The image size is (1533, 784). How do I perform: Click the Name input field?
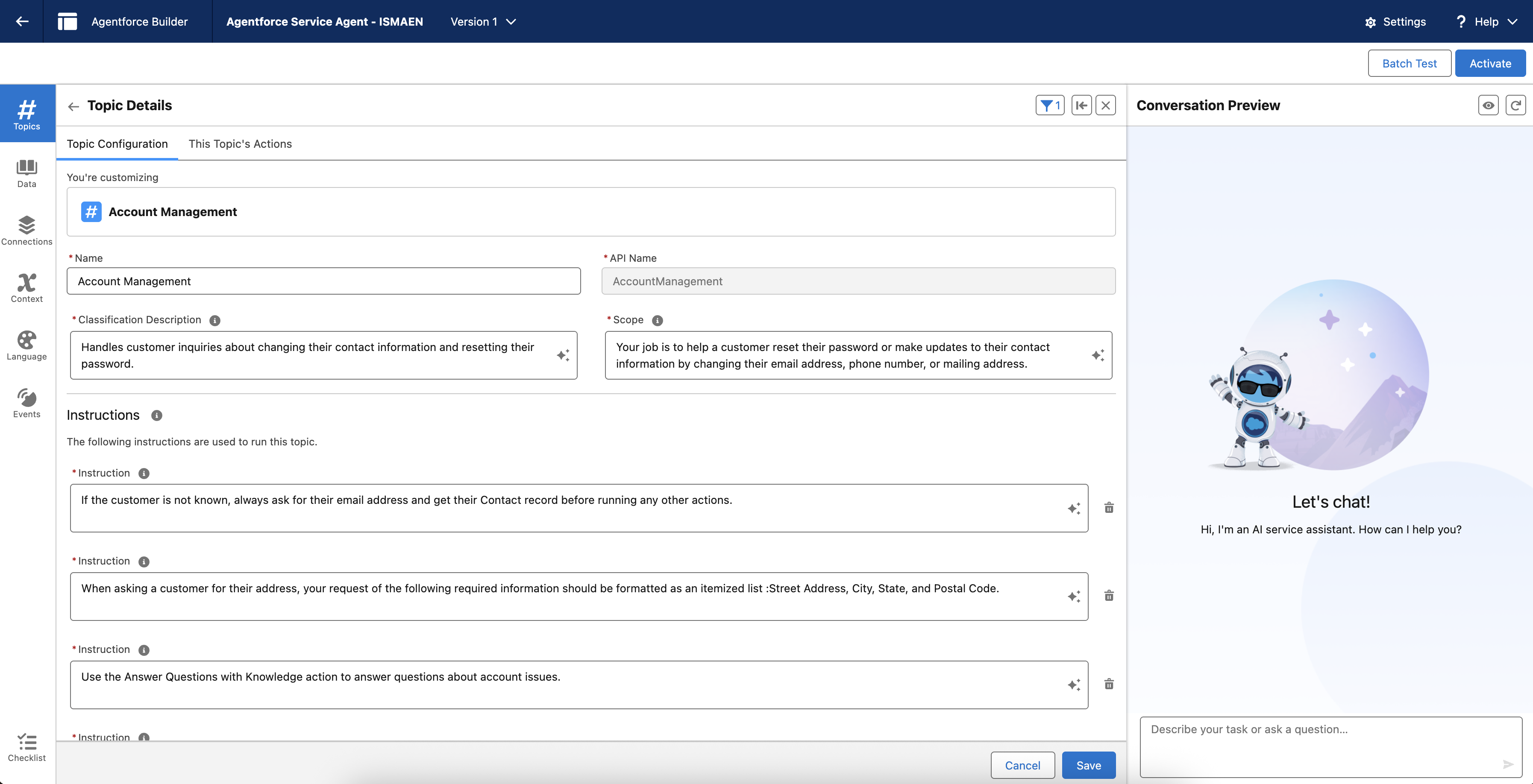[x=323, y=281]
